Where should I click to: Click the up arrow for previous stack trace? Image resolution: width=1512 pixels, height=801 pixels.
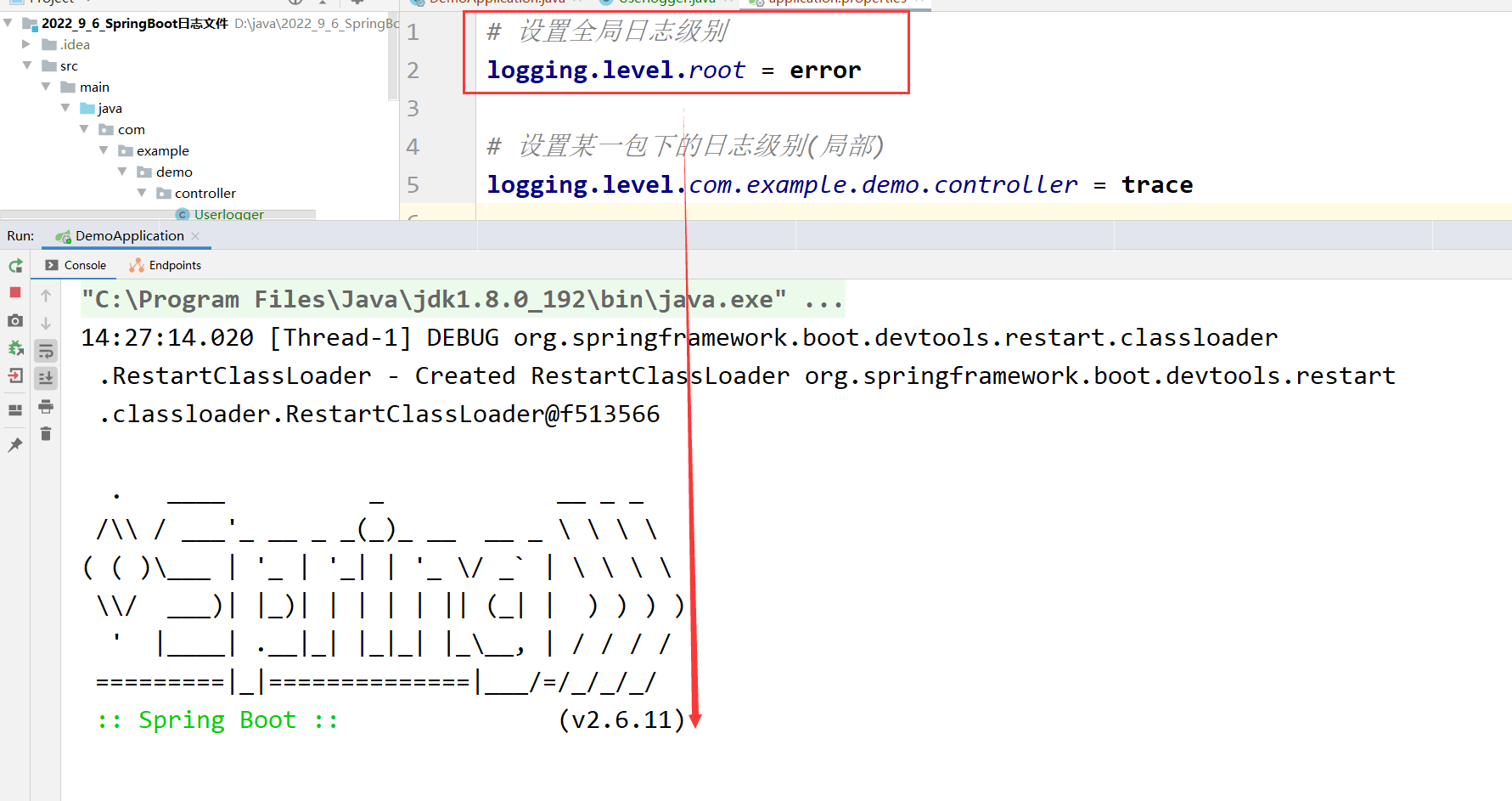point(46,296)
